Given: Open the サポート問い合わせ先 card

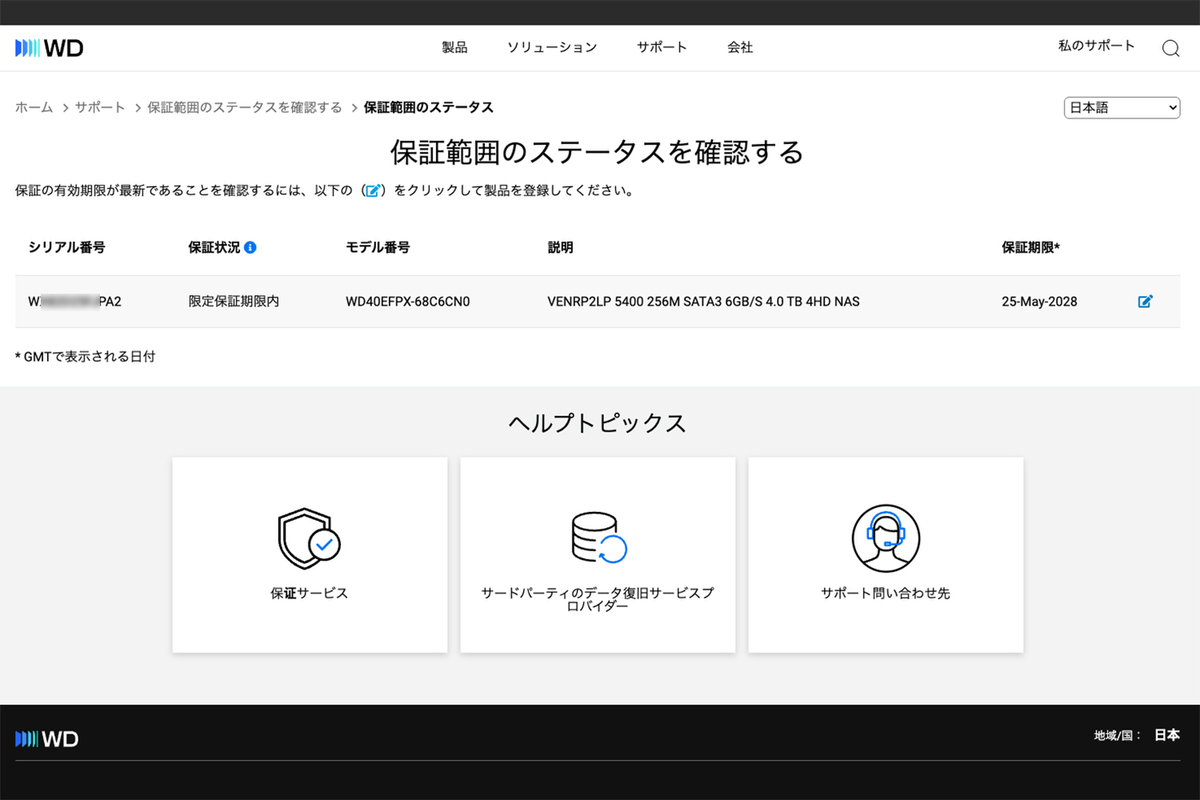Looking at the screenshot, I should coord(886,555).
